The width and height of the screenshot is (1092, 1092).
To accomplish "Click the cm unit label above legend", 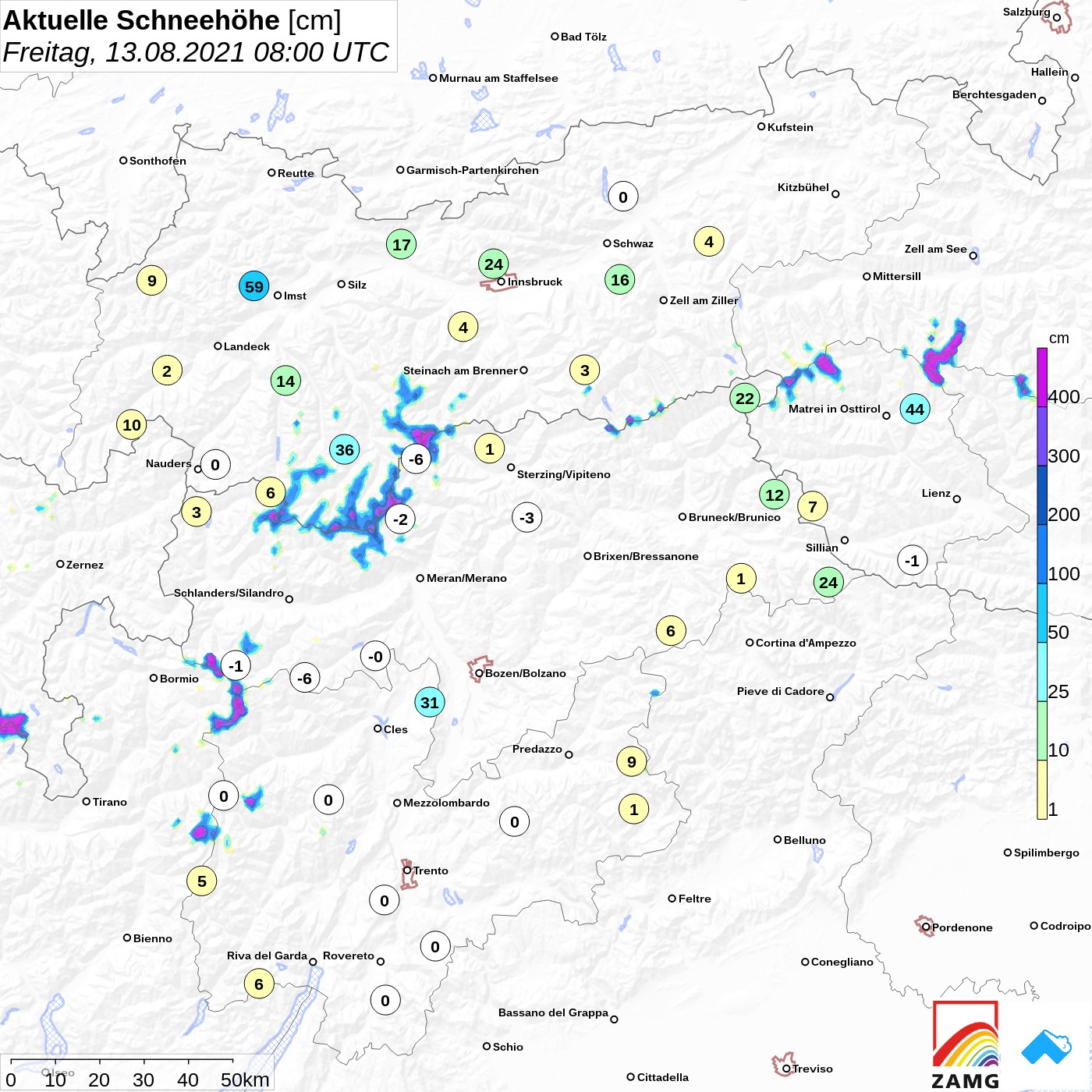I will pos(1059,338).
